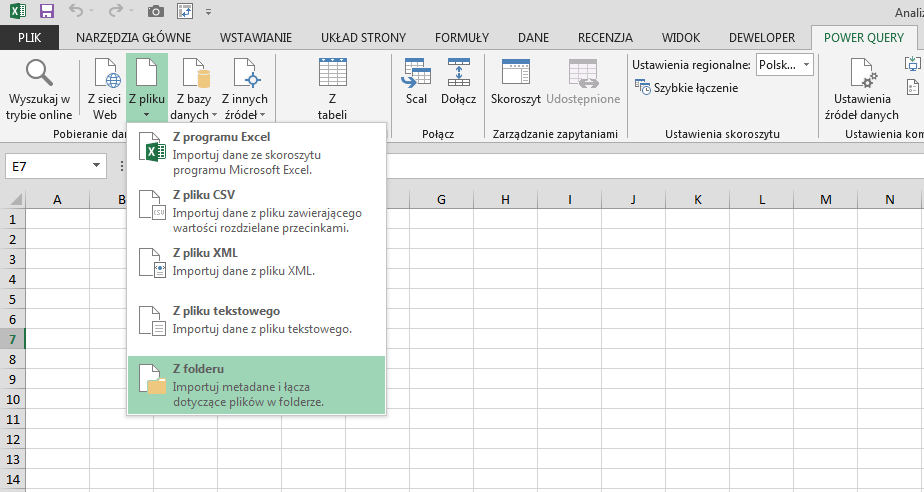This screenshot has height=492, width=924.
Task: Select column H header
Action: 505,200
